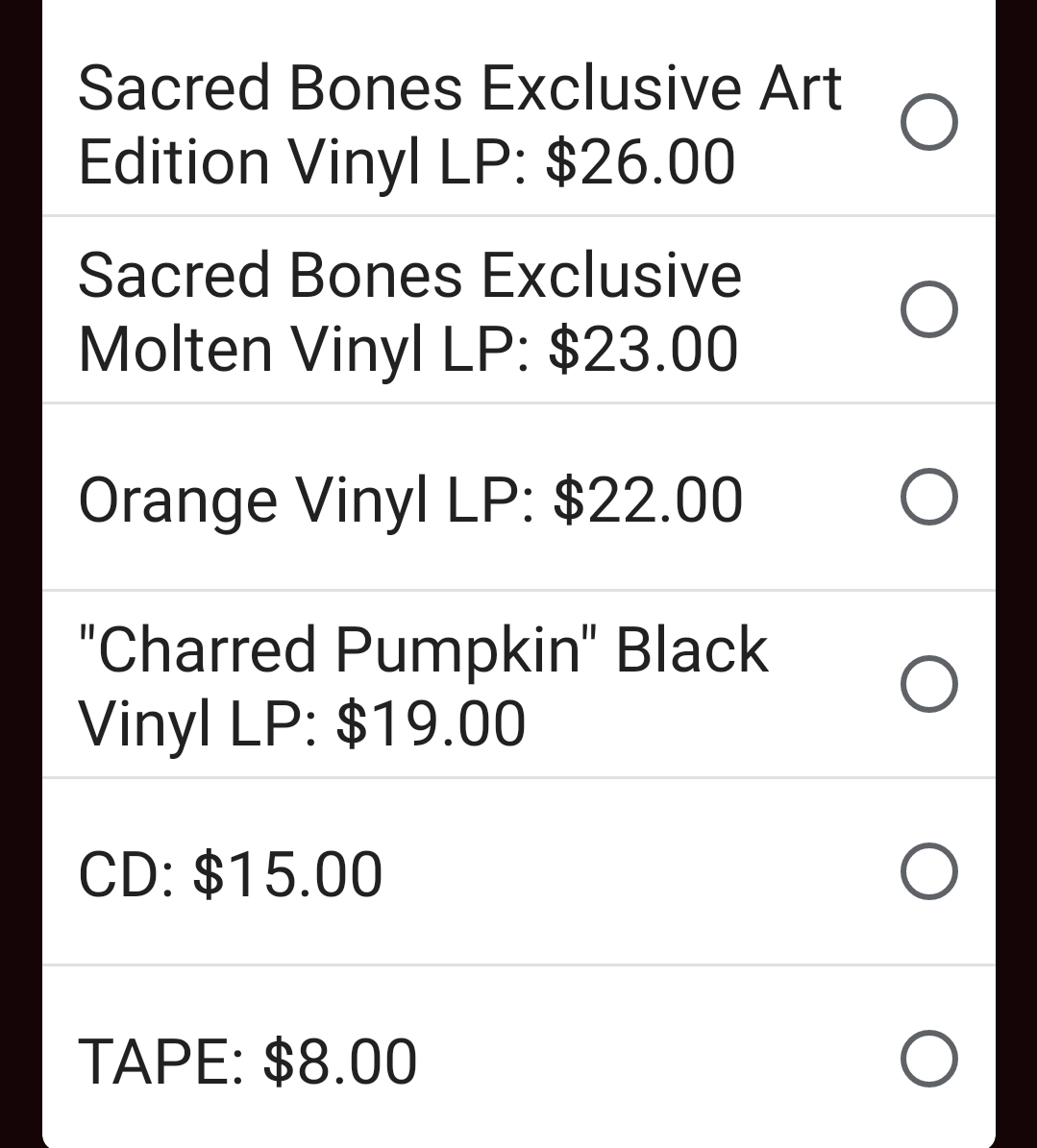Click the "Charred Pumpkin" Black label text
This screenshot has width=1037, height=1148.
(x=423, y=650)
